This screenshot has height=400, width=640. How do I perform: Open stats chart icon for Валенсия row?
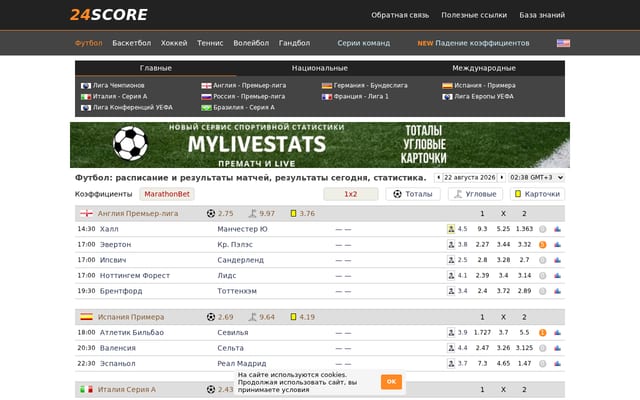[x=558, y=349]
